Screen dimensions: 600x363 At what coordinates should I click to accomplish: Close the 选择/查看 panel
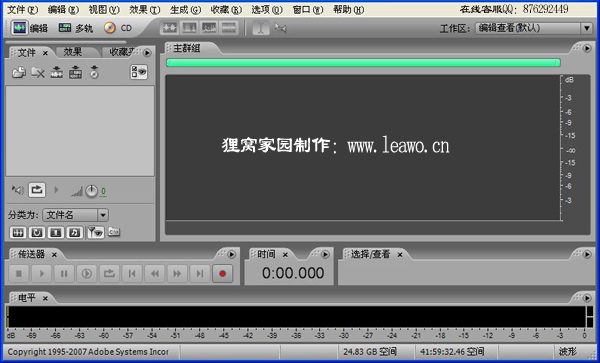pyautogui.click(x=400, y=255)
